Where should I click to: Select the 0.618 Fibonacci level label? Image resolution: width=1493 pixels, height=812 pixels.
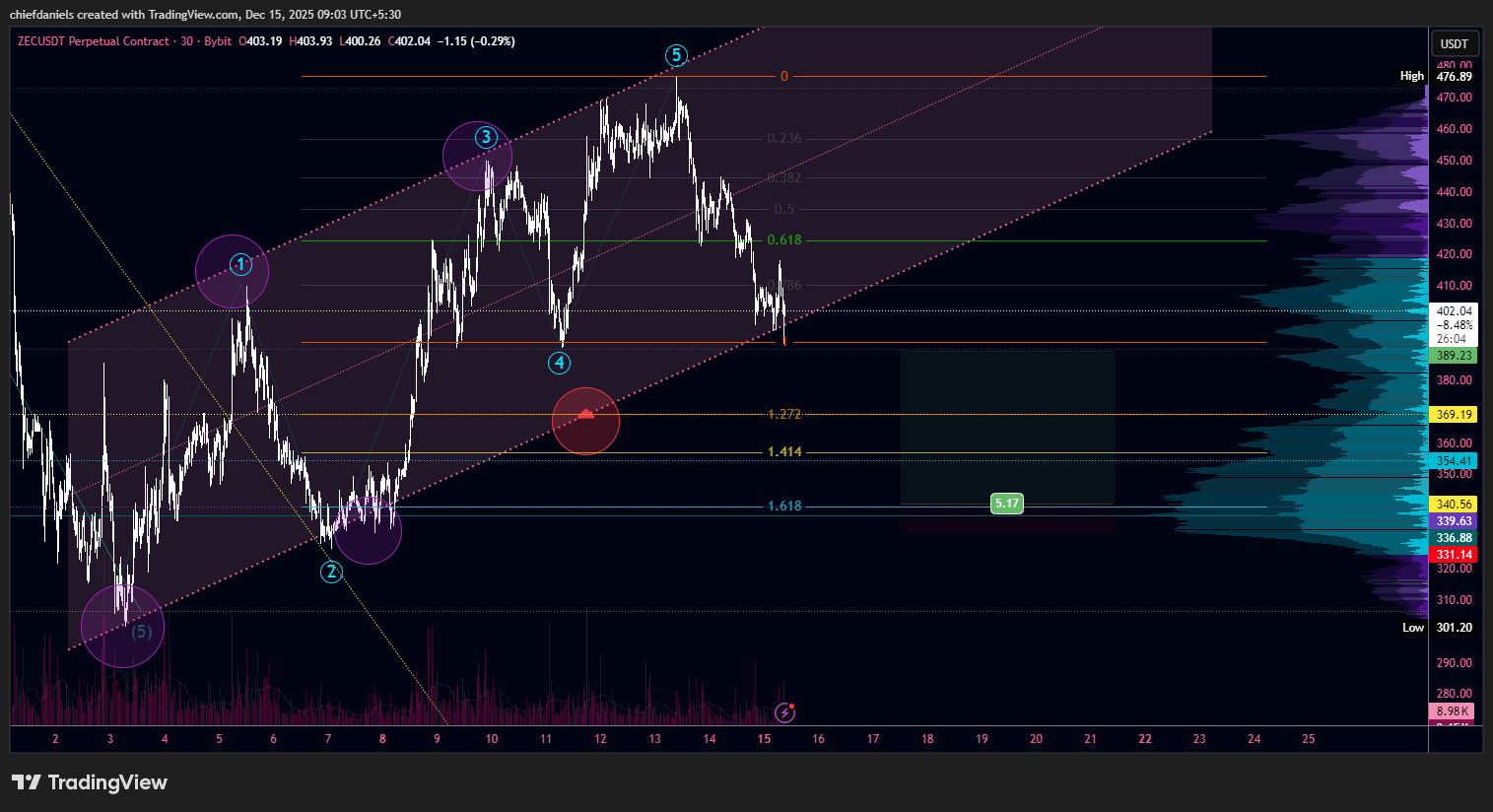pyautogui.click(x=784, y=239)
